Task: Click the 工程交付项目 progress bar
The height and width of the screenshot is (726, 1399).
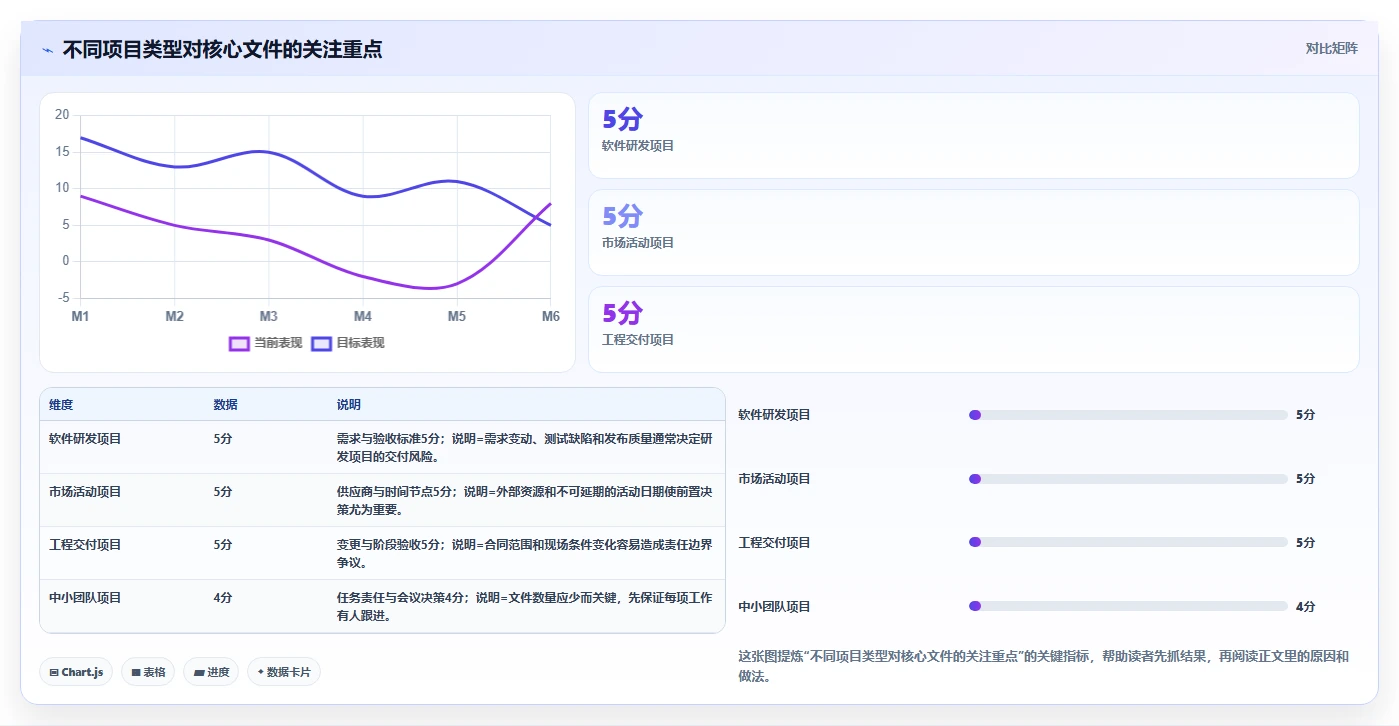Action: pos(1128,543)
